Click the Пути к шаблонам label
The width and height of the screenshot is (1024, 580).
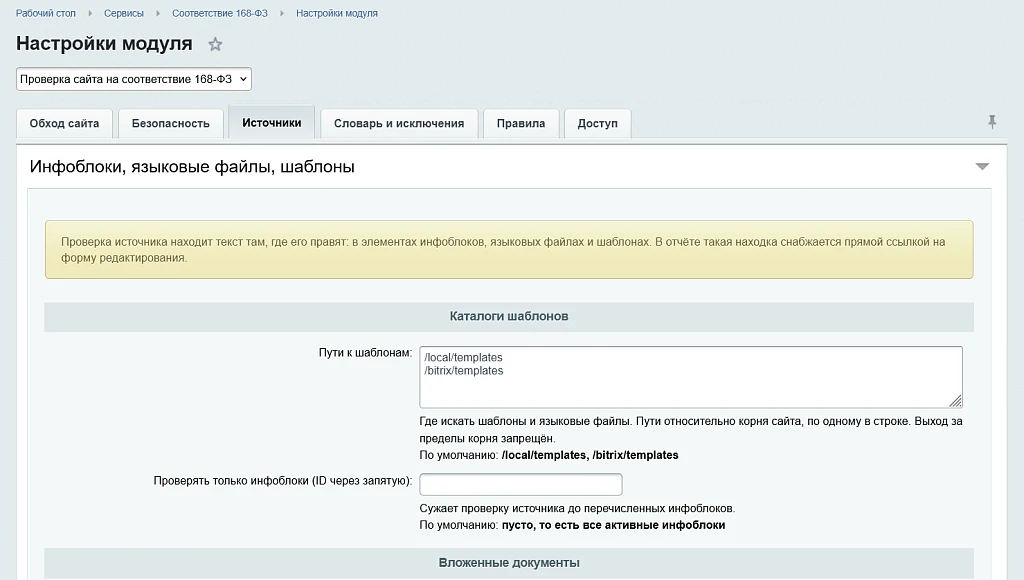tap(365, 353)
